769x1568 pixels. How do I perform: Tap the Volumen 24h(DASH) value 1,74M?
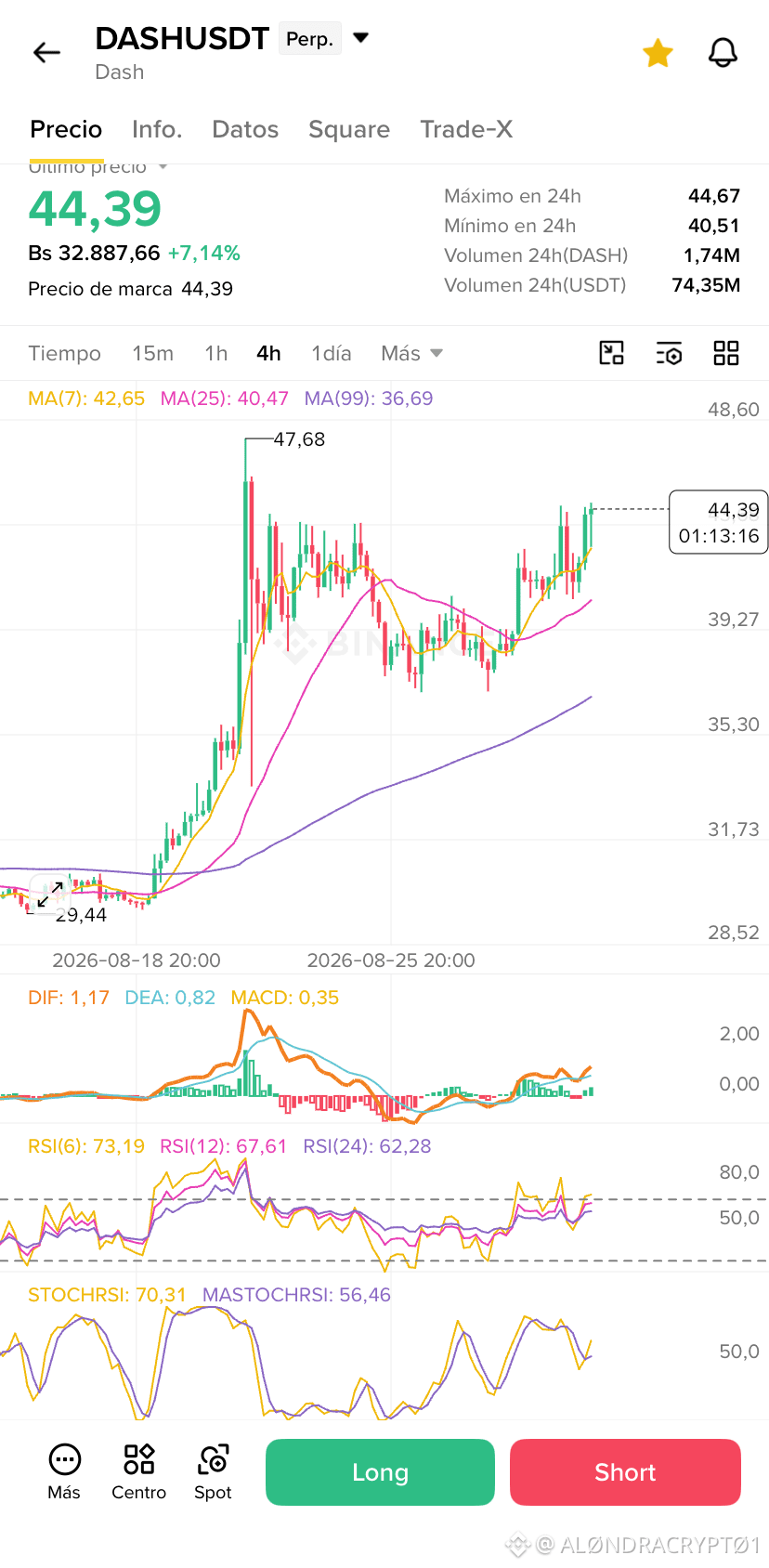712,255
